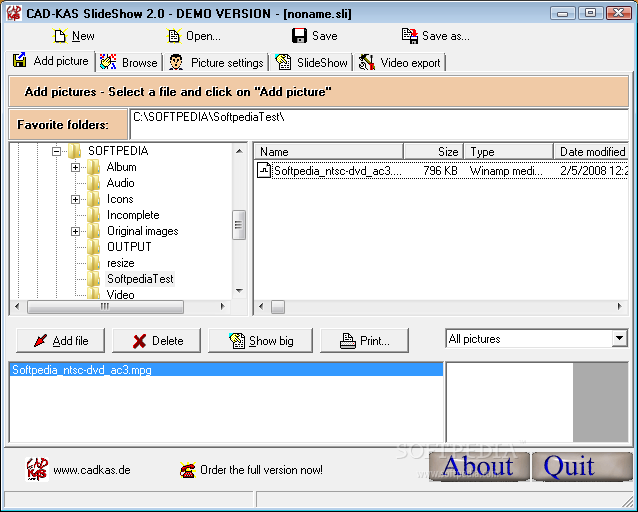Expand the Original images folder node

(x=75, y=231)
